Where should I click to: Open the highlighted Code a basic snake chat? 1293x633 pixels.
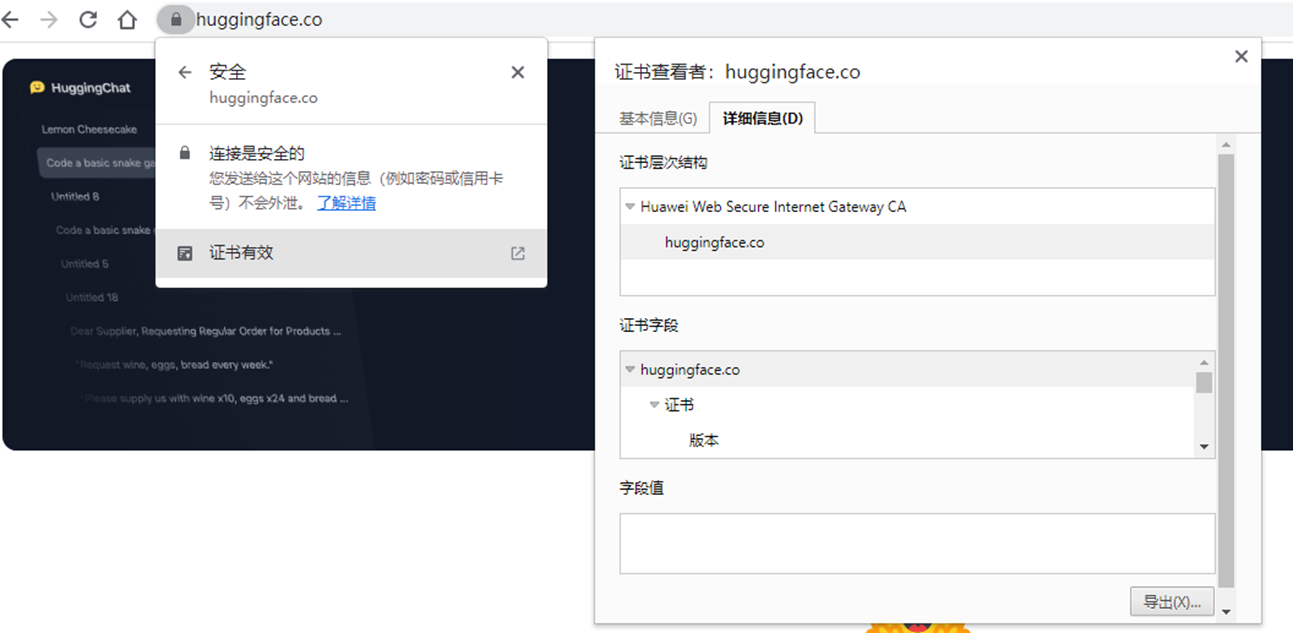(x=98, y=163)
